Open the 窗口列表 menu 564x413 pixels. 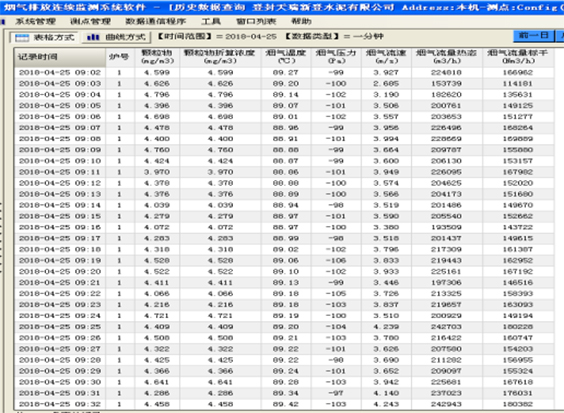pos(256,21)
